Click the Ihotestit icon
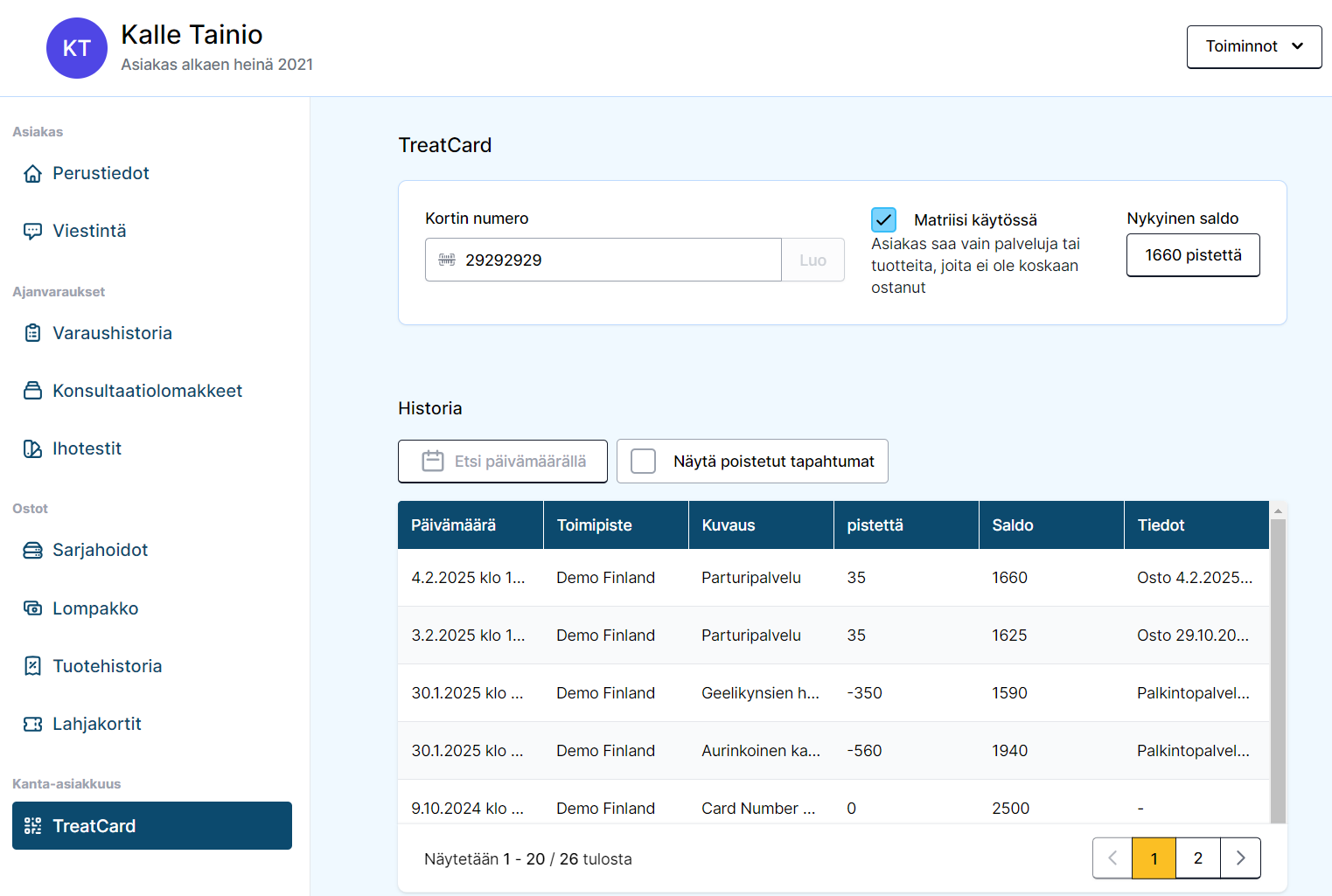The height and width of the screenshot is (896, 1332). tap(32, 448)
